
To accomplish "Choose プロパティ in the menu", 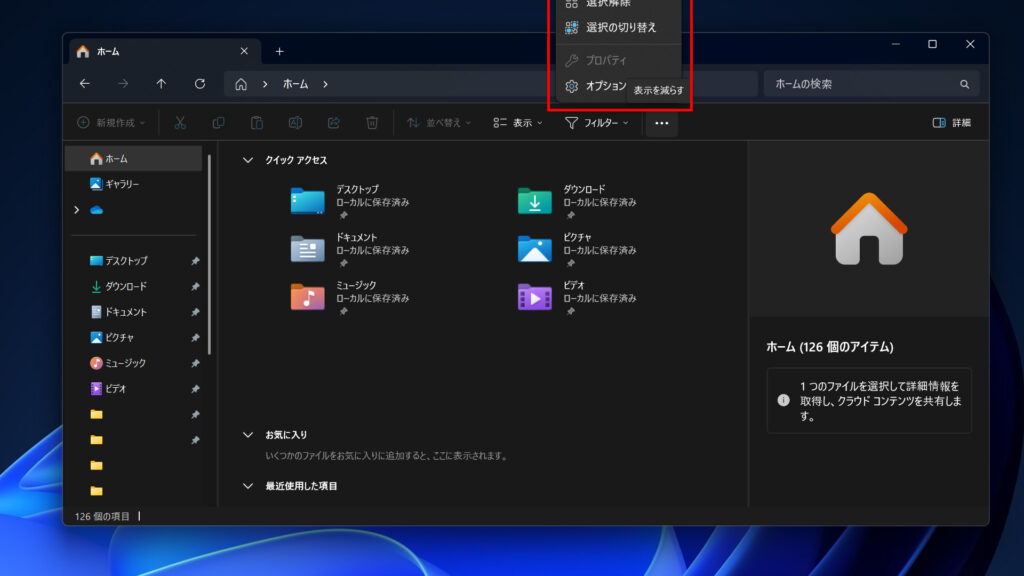I will point(619,60).
